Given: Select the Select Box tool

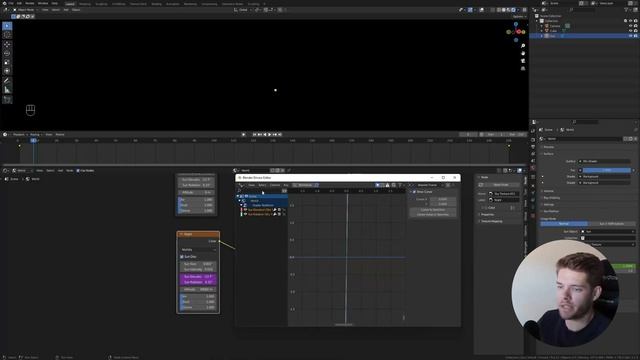Looking at the screenshot, I should click(7, 26).
